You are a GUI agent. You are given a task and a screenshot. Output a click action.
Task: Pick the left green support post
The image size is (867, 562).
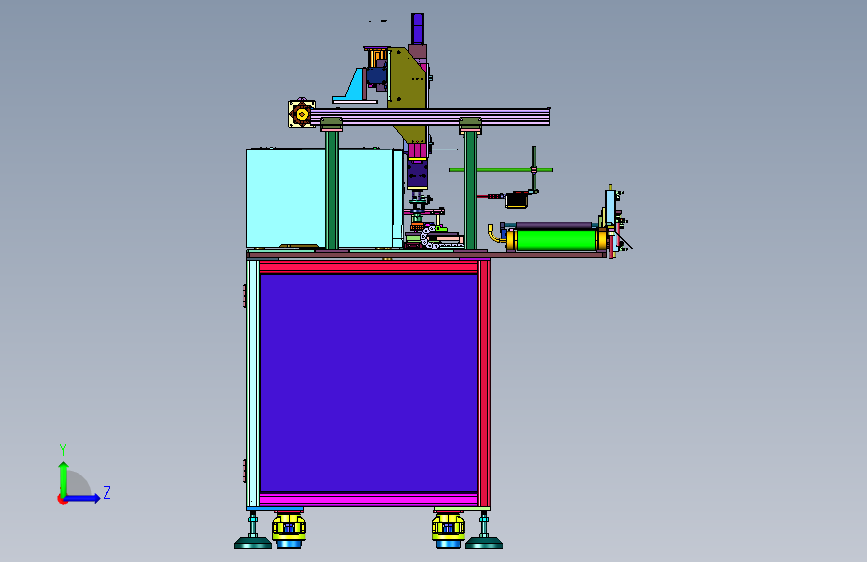coord(332,190)
